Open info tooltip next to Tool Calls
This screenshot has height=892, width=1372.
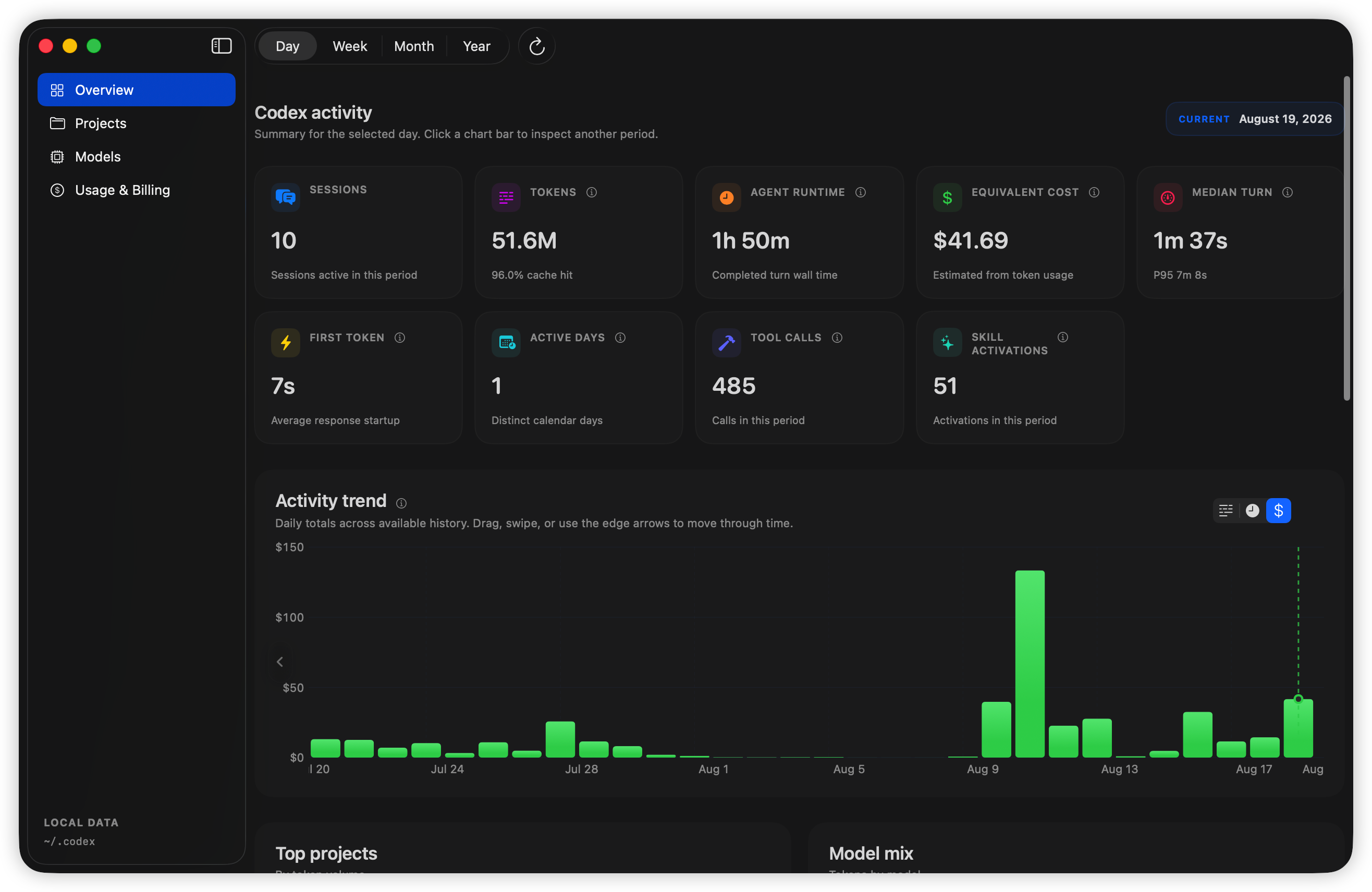coord(837,338)
